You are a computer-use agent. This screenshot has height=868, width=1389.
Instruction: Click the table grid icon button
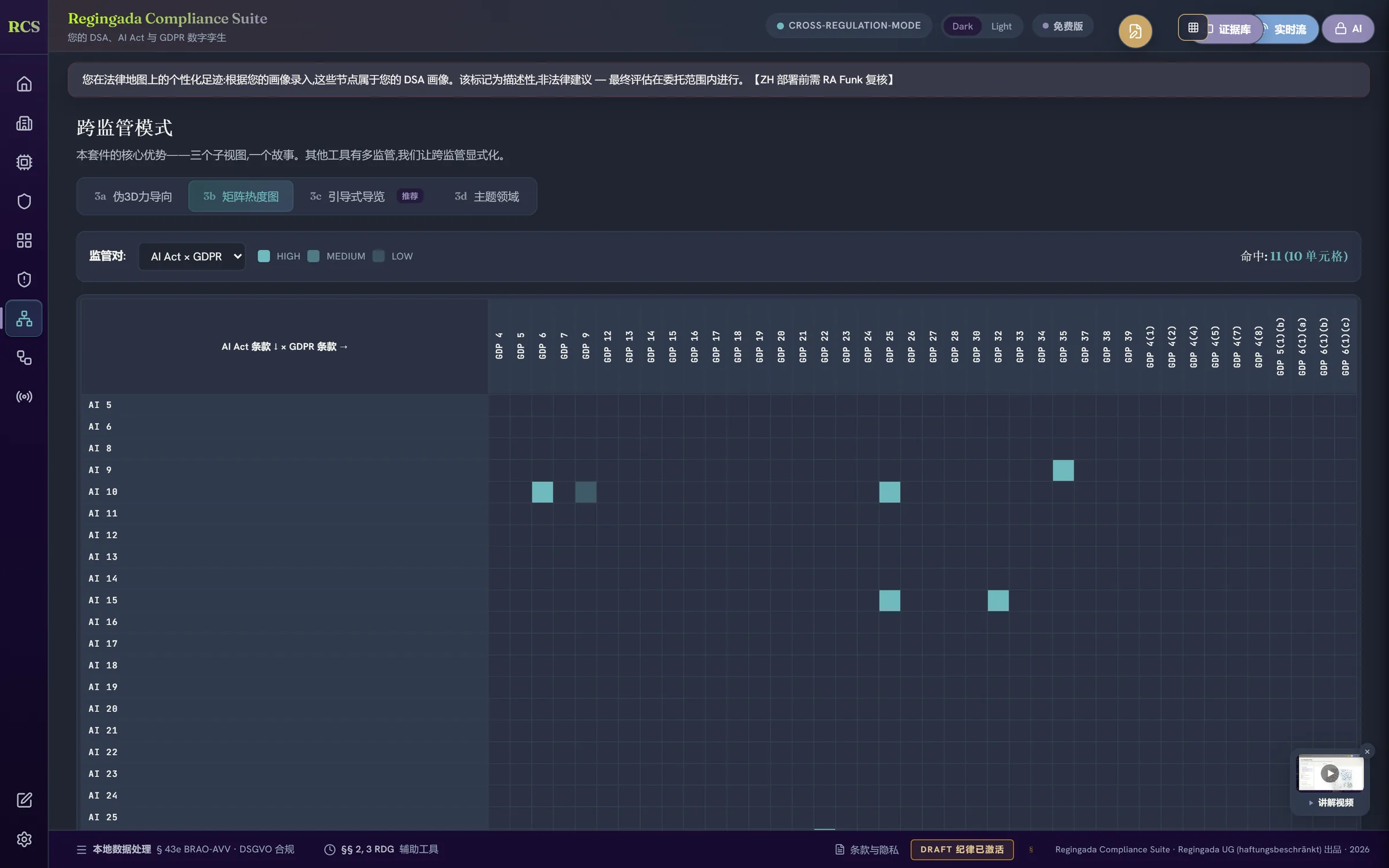(x=1193, y=27)
